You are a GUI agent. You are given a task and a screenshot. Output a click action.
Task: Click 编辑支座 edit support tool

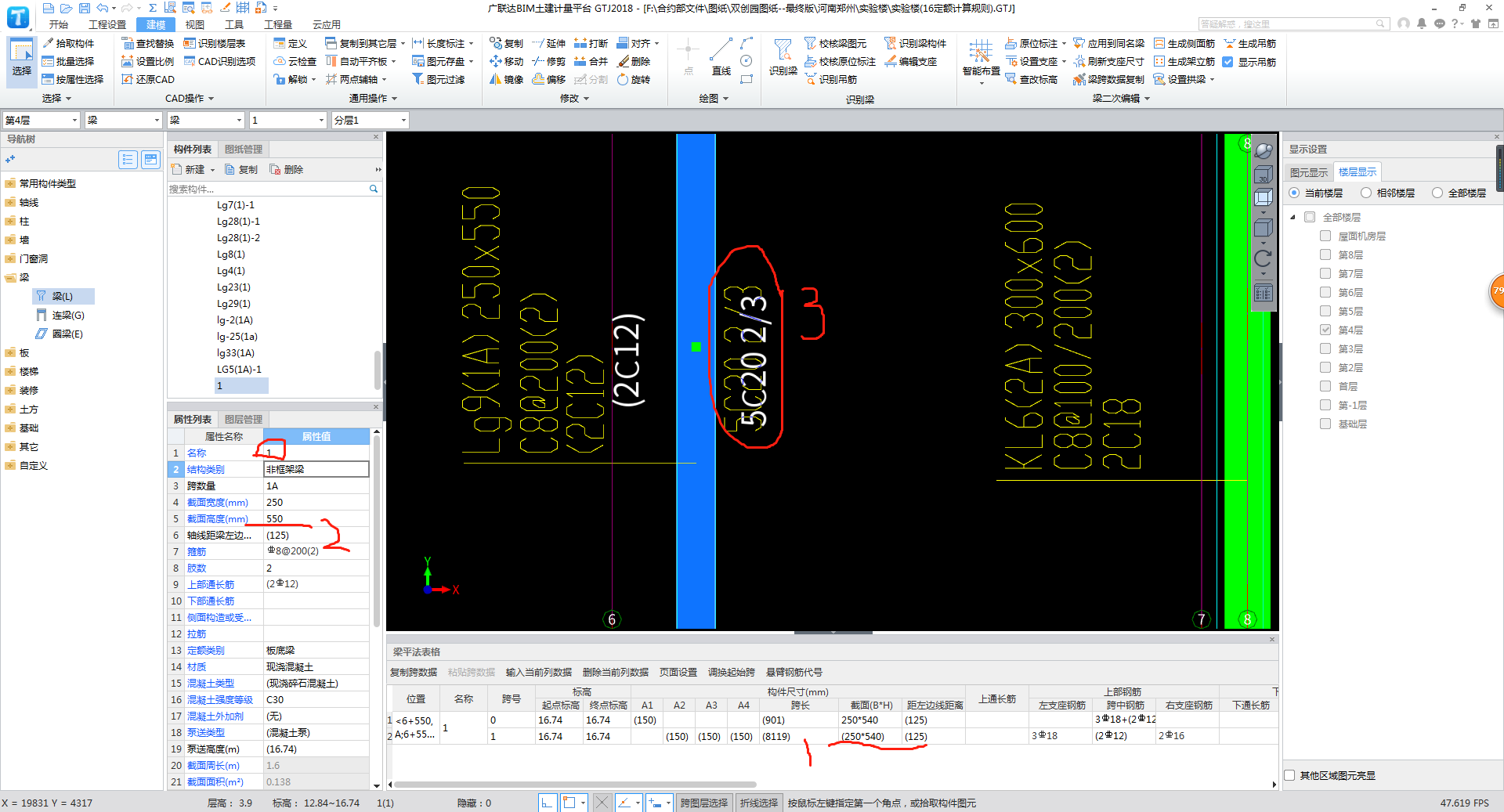click(911, 61)
